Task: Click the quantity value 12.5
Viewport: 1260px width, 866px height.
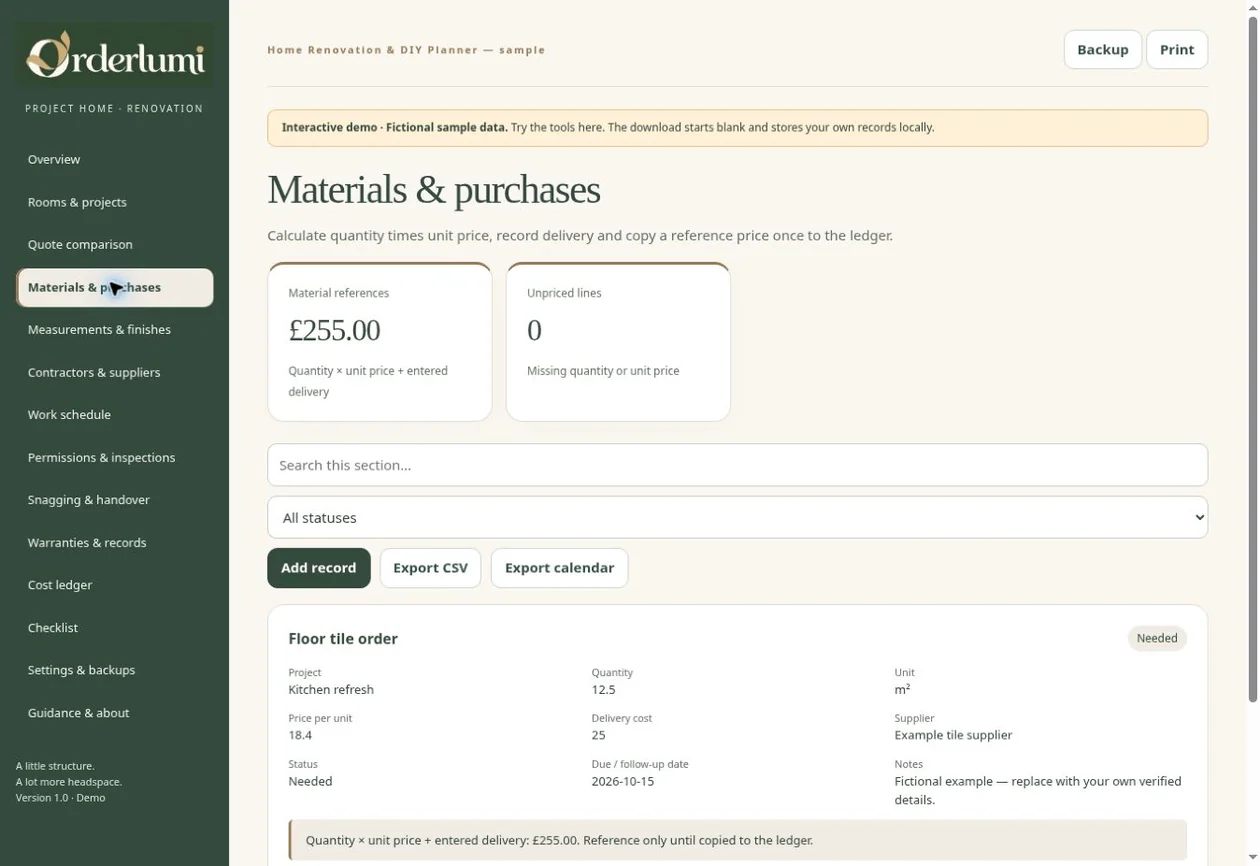Action: pyautogui.click(x=603, y=690)
